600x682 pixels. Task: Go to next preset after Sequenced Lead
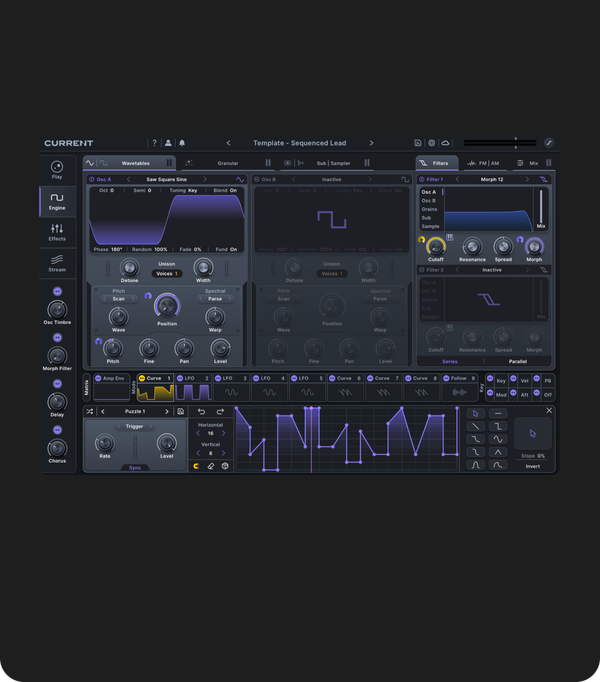tap(371, 143)
